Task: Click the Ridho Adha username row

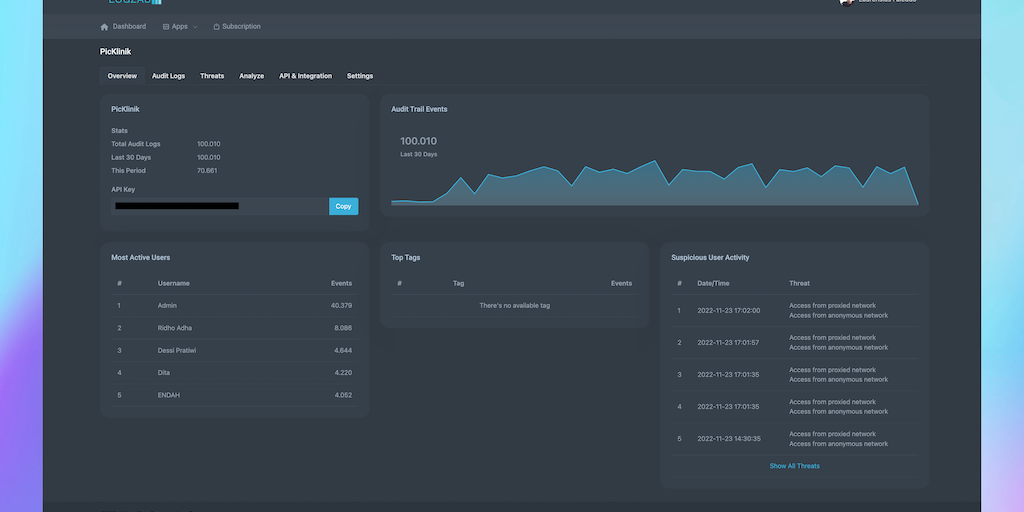Action: tap(234, 328)
